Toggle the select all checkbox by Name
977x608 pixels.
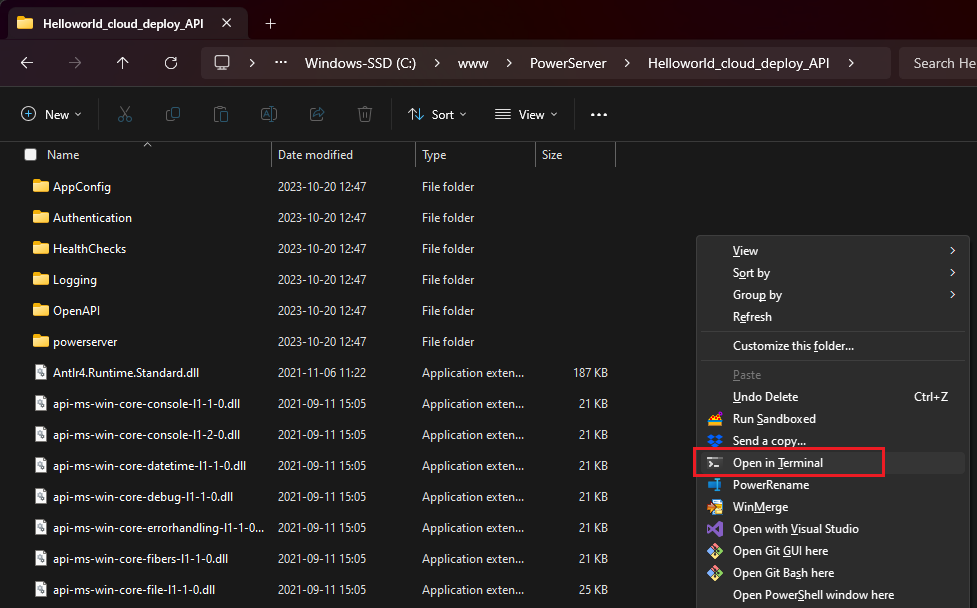(x=30, y=155)
